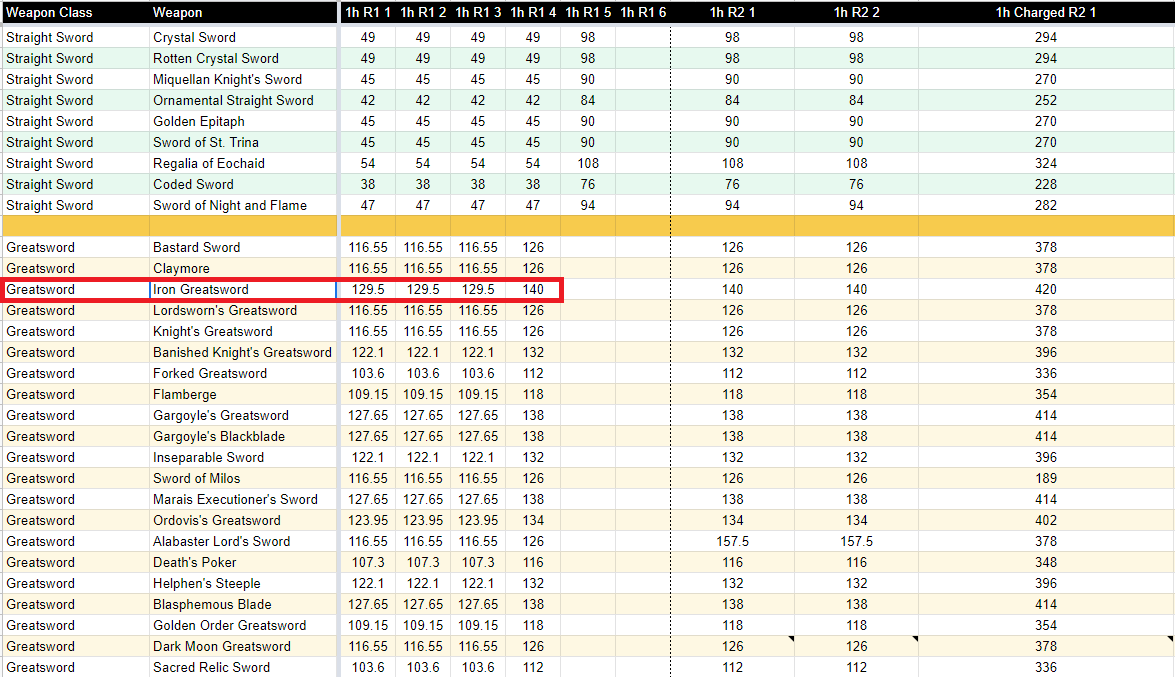This screenshot has width=1175, height=677.
Task: Select the Marais Executioner's Sword cell
Action: pyautogui.click(x=243, y=499)
